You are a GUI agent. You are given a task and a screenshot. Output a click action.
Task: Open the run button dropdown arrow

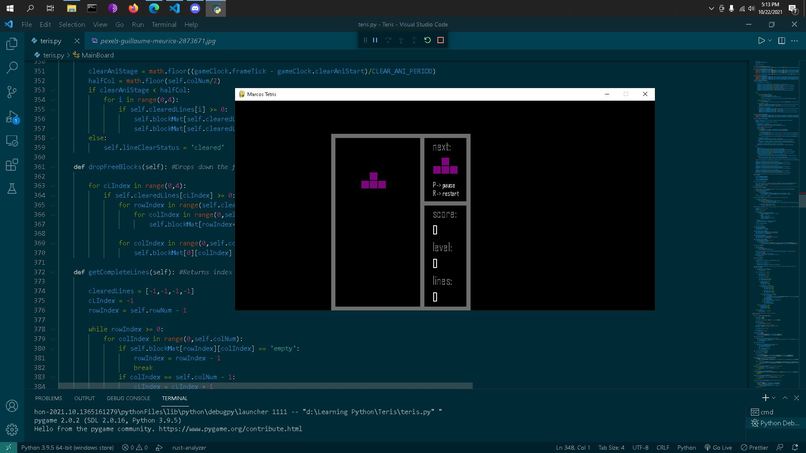770,41
